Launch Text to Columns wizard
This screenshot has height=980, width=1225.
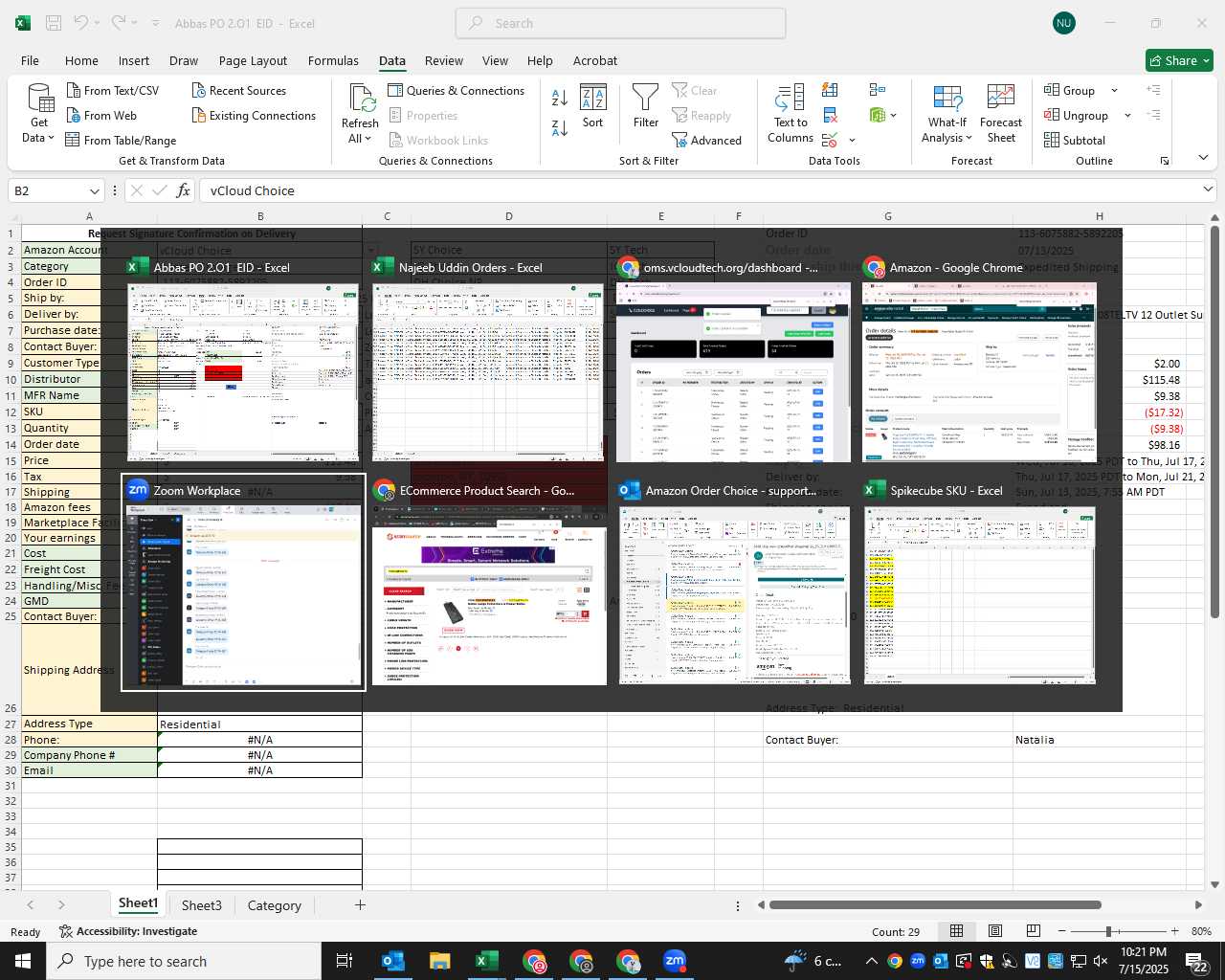click(791, 114)
